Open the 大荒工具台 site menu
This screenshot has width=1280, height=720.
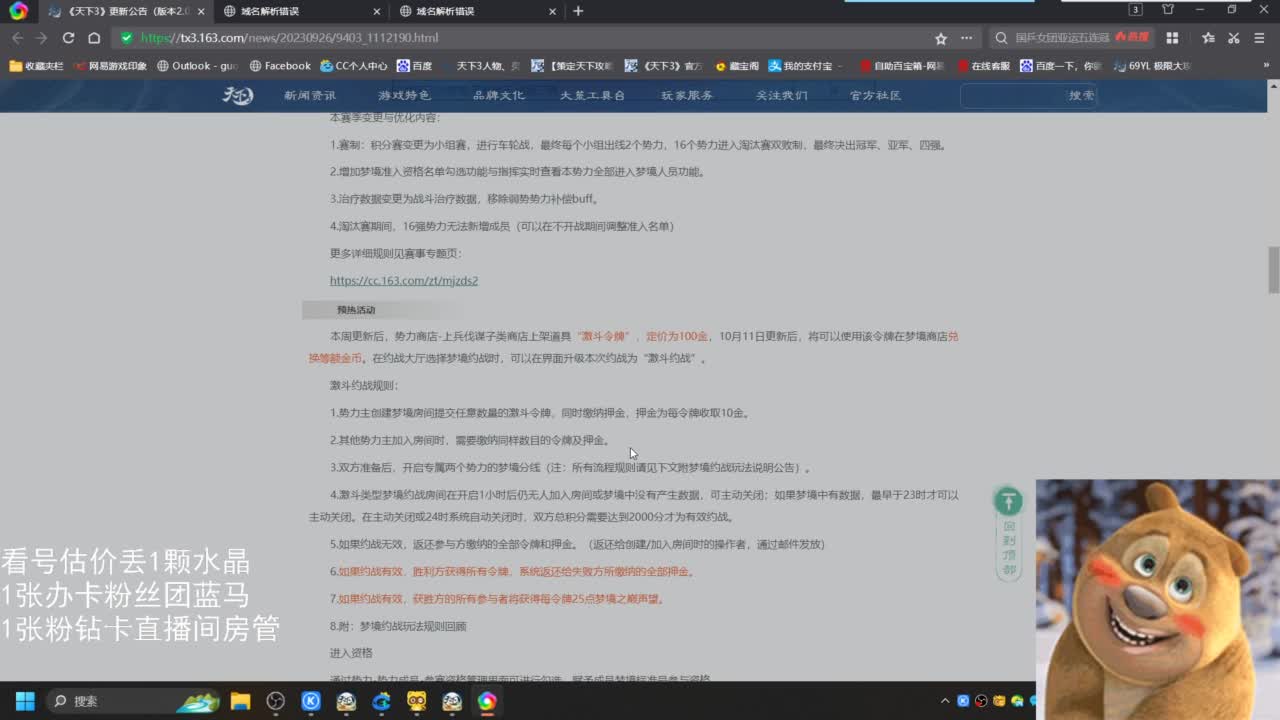tap(592, 95)
